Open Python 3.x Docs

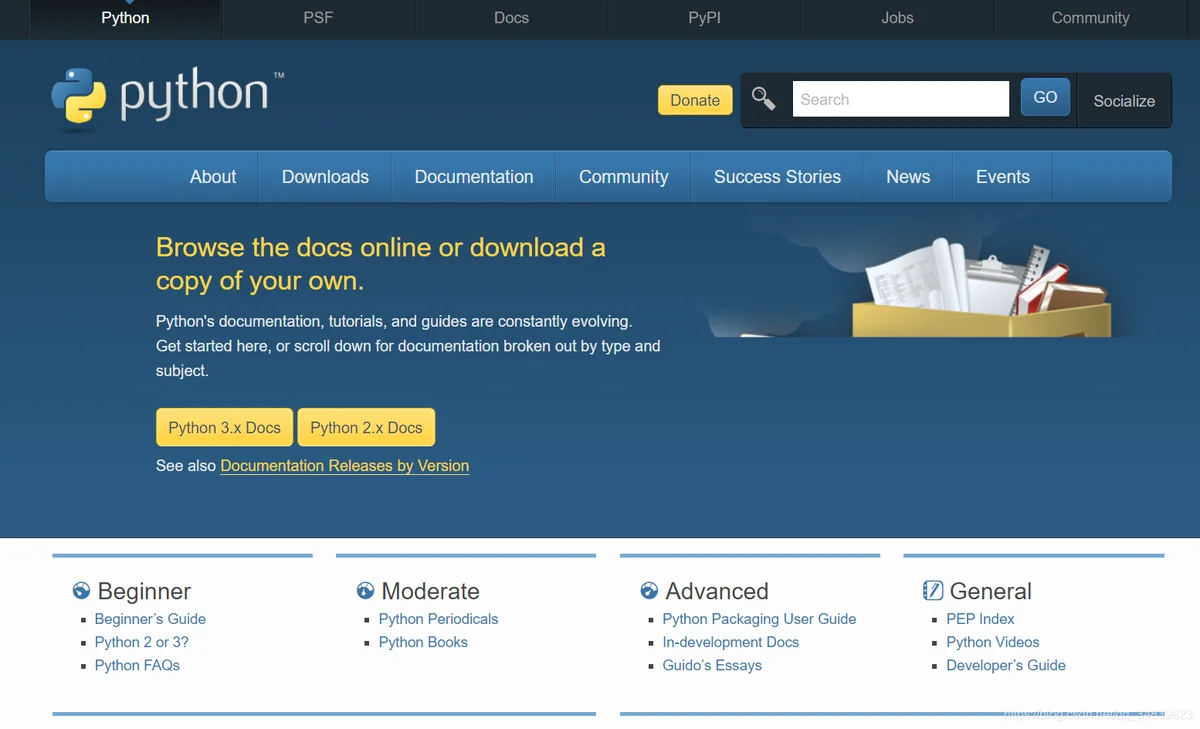click(x=224, y=427)
